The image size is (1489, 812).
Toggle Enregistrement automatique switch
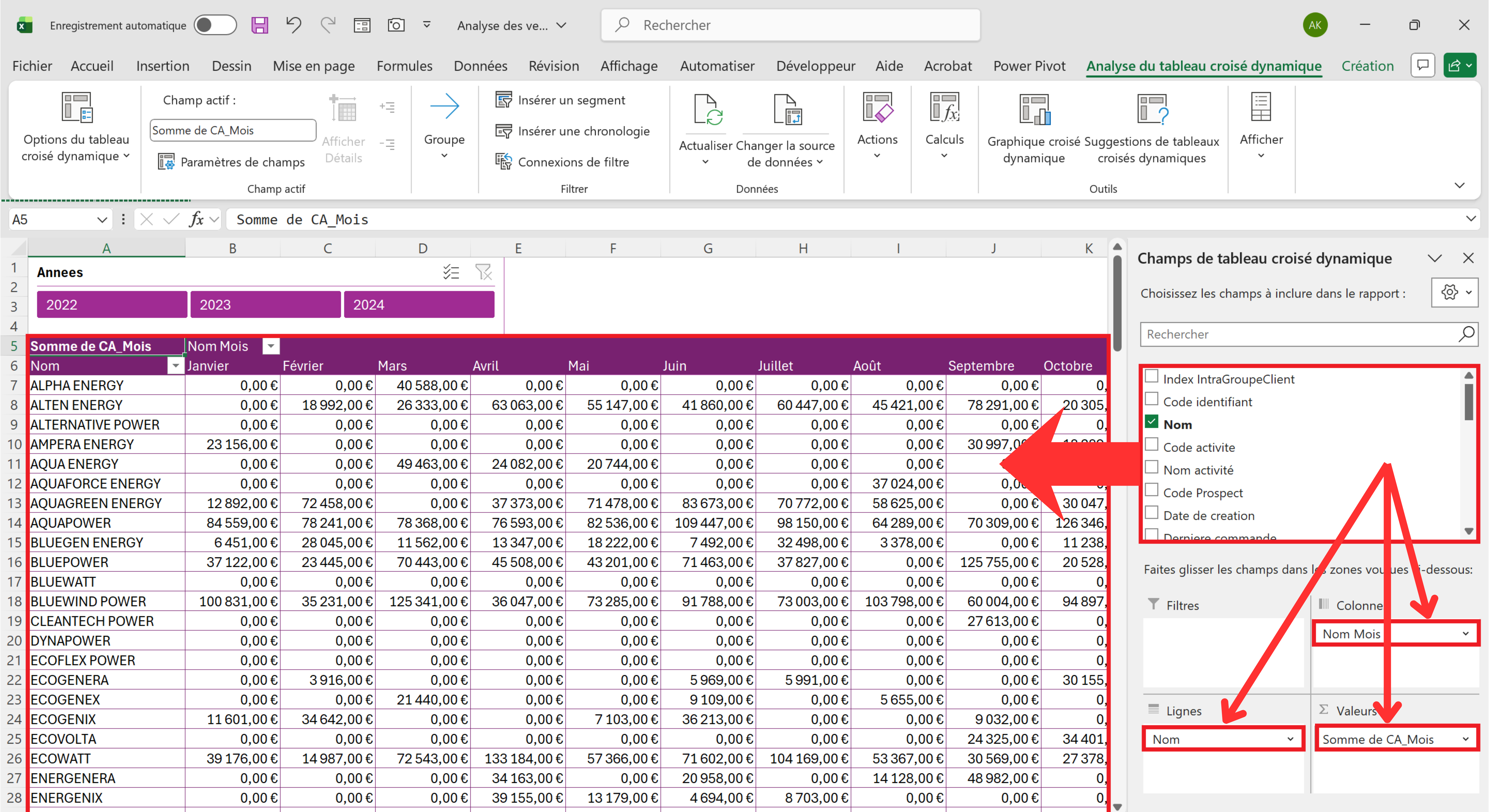215,25
